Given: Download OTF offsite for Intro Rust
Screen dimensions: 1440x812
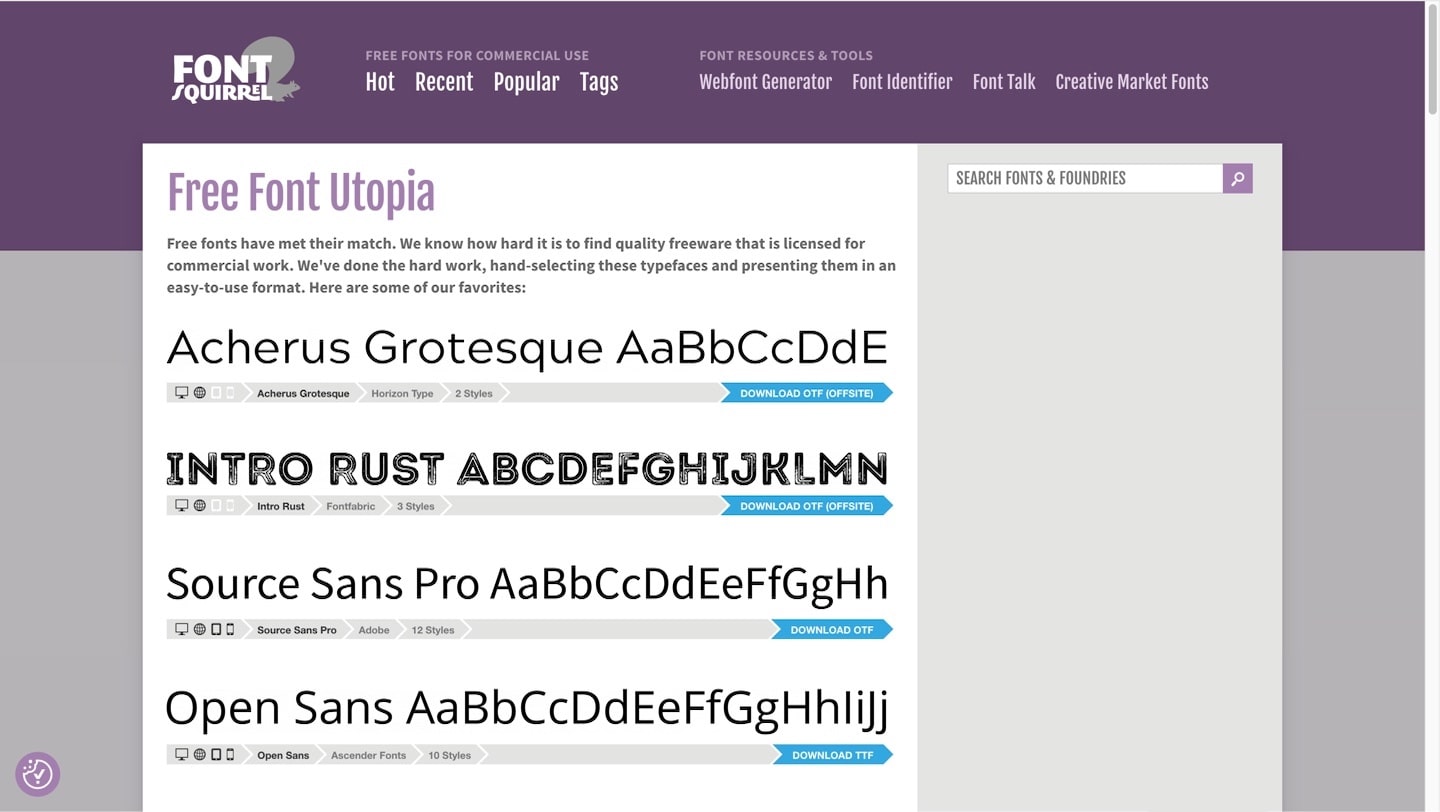Looking at the screenshot, I should point(806,506).
